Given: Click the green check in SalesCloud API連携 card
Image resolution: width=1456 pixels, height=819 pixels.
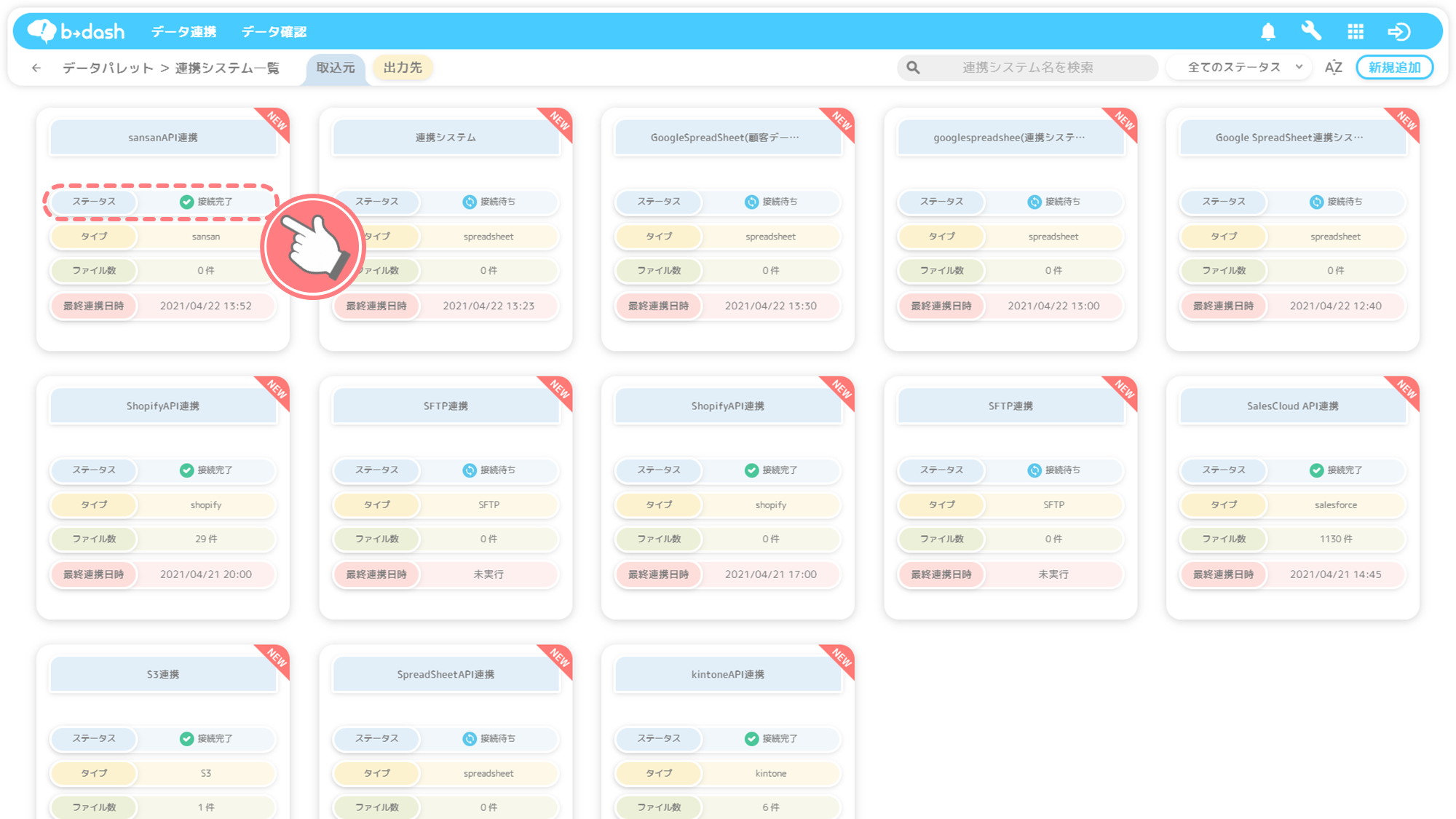Looking at the screenshot, I should pyautogui.click(x=1316, y=470).
